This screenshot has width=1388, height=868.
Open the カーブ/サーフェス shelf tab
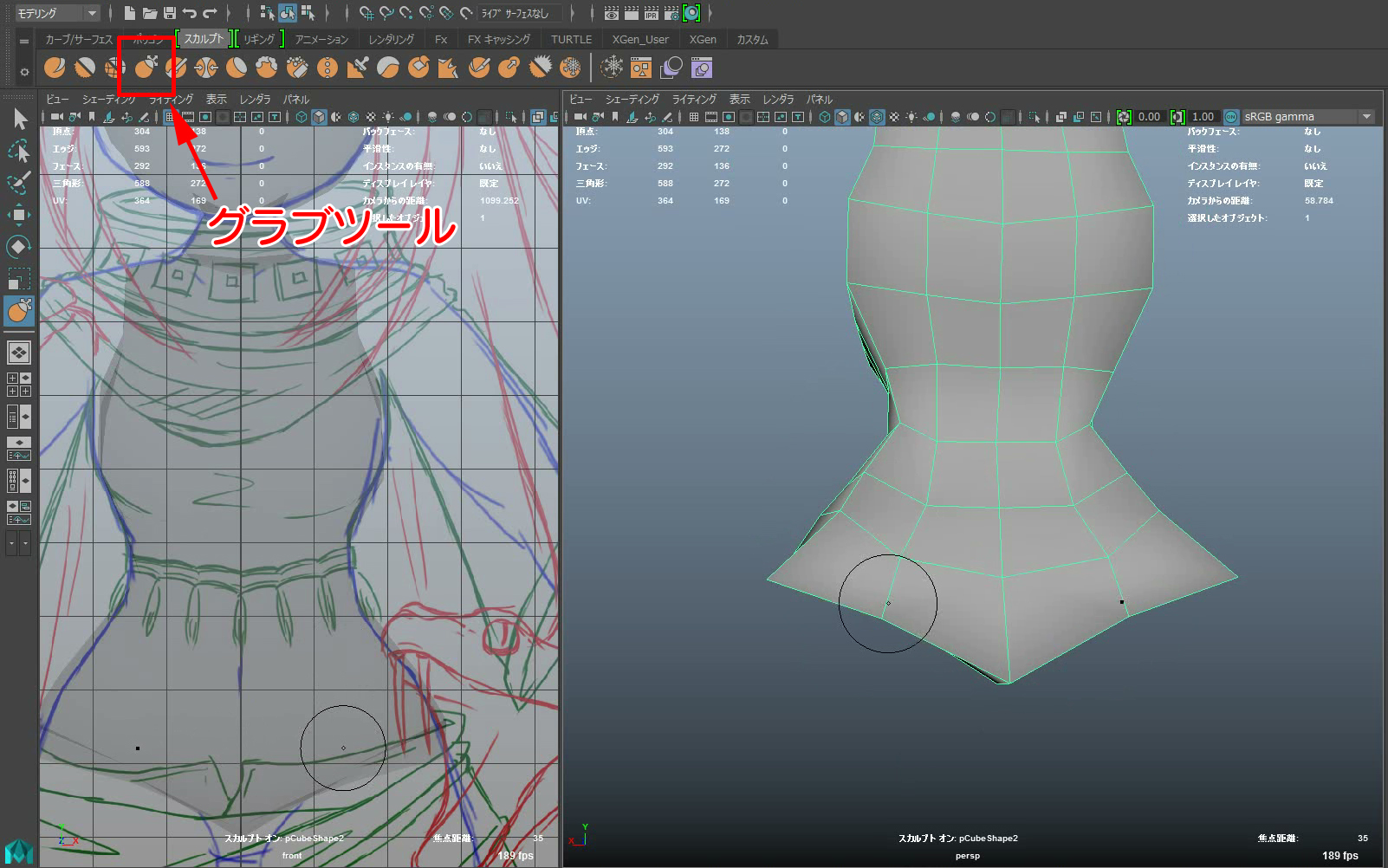pyautogui.click(x=79, y=39)
